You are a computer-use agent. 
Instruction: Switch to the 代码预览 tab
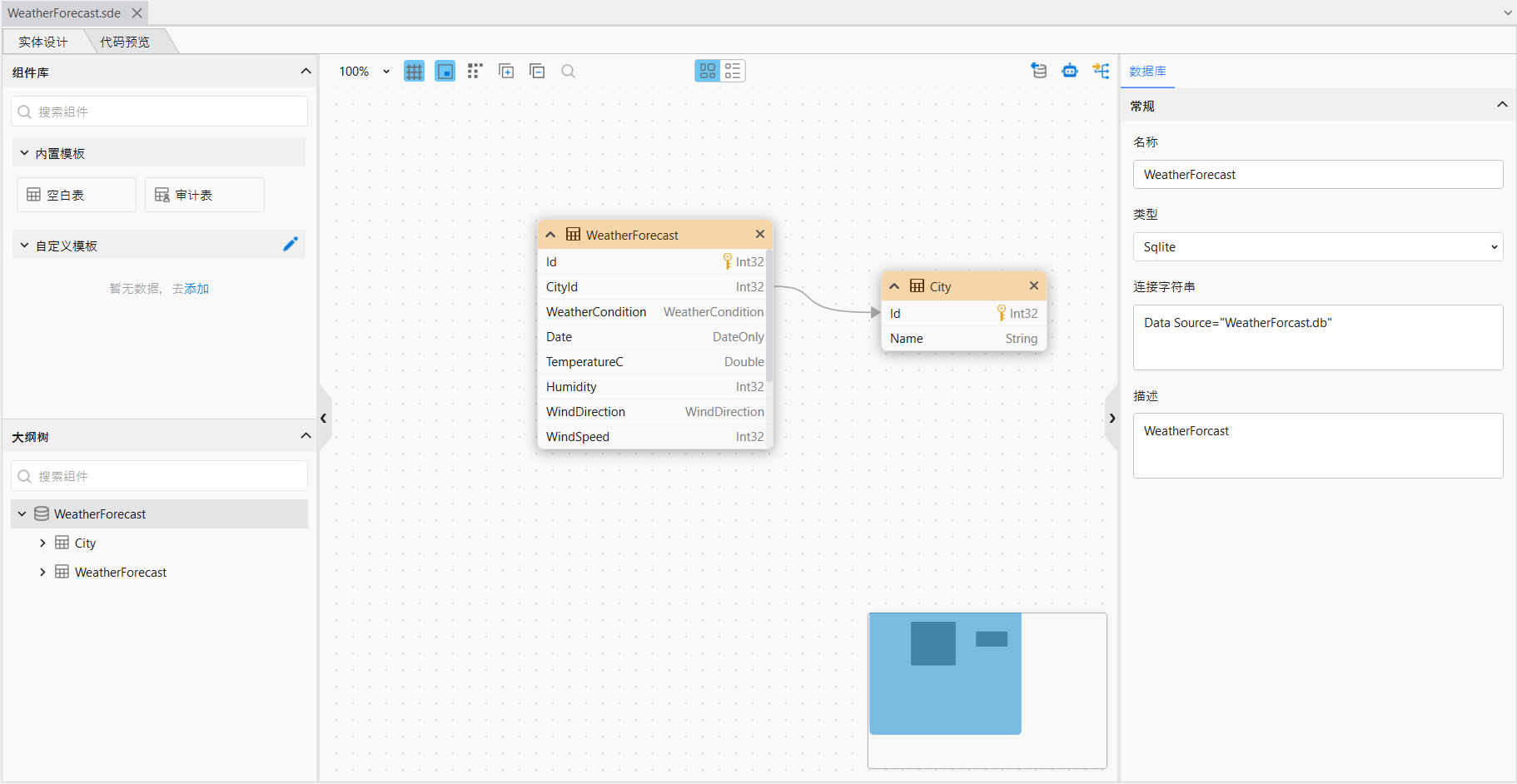[125, 42]
